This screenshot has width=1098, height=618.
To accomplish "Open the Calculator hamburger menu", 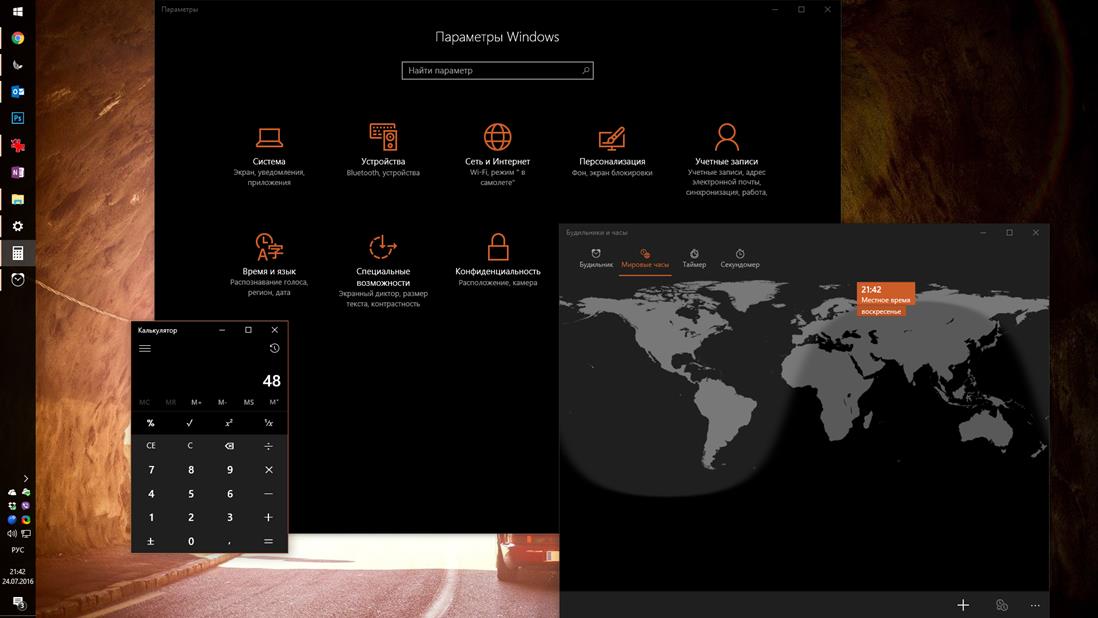I will pos(145,349).
